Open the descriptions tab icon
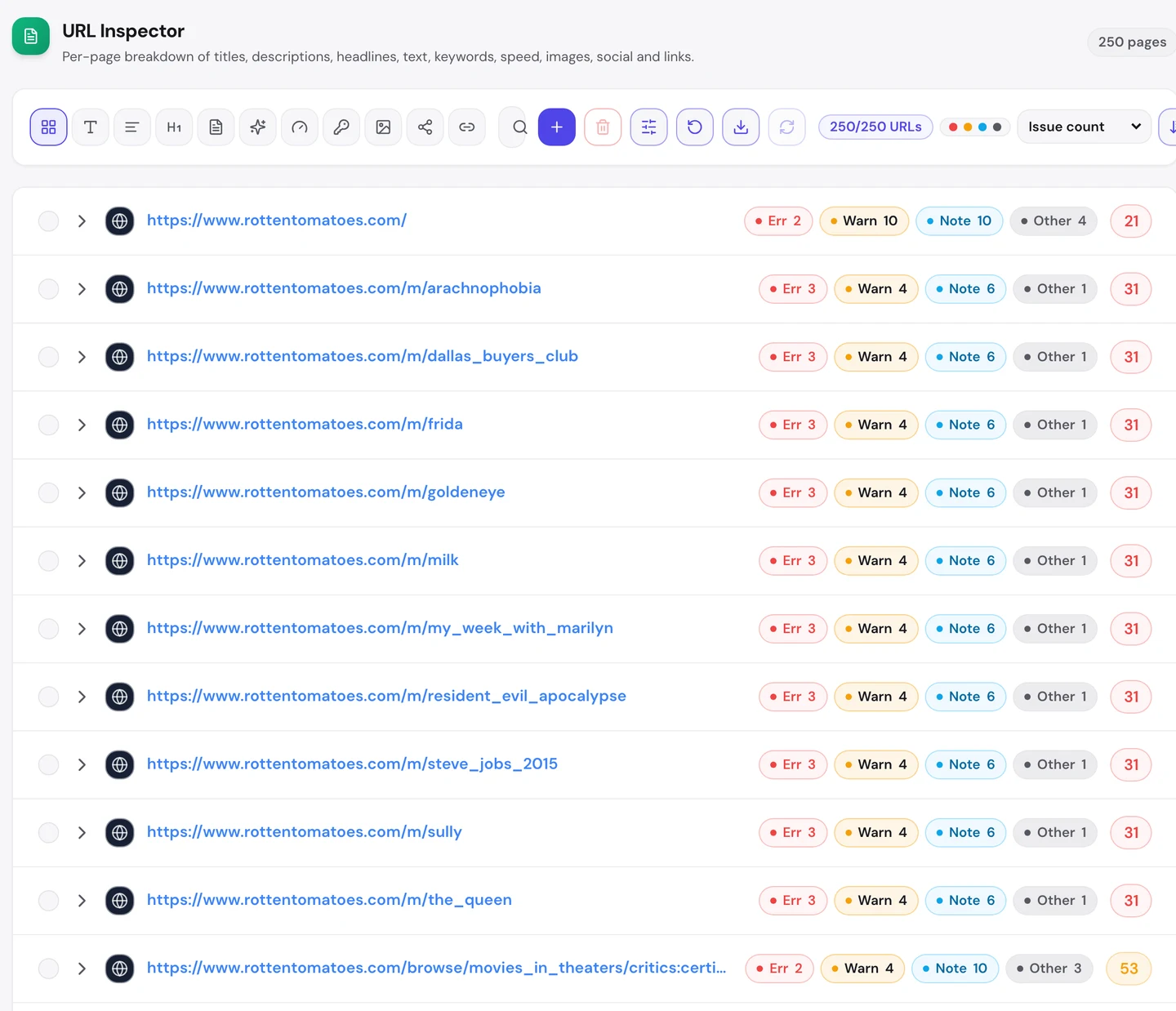 tap(131, 127)
